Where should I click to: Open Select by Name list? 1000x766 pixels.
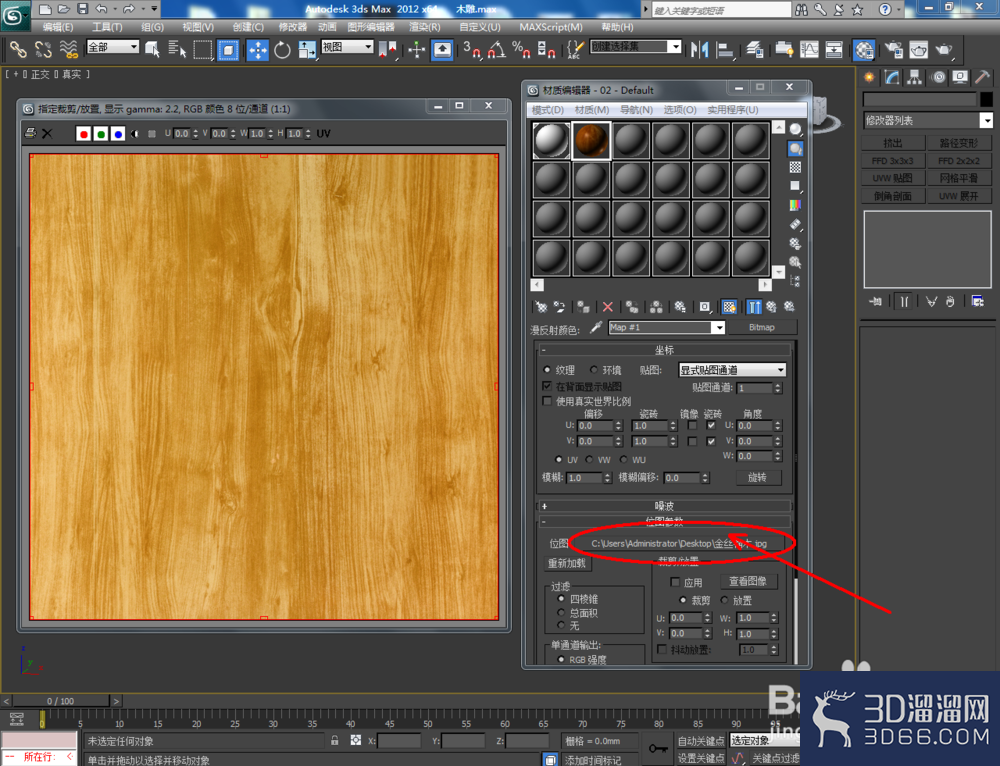(x=177, y=49)
